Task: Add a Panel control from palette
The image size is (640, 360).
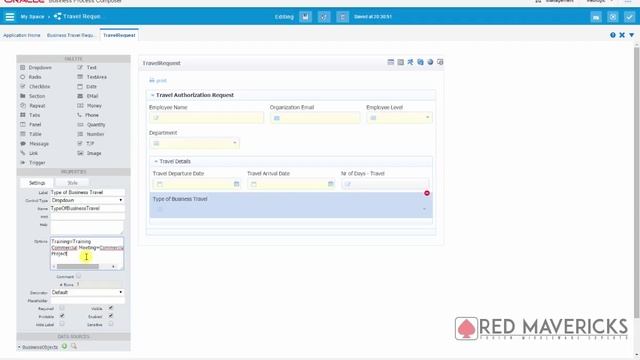Action: point(31,124)
